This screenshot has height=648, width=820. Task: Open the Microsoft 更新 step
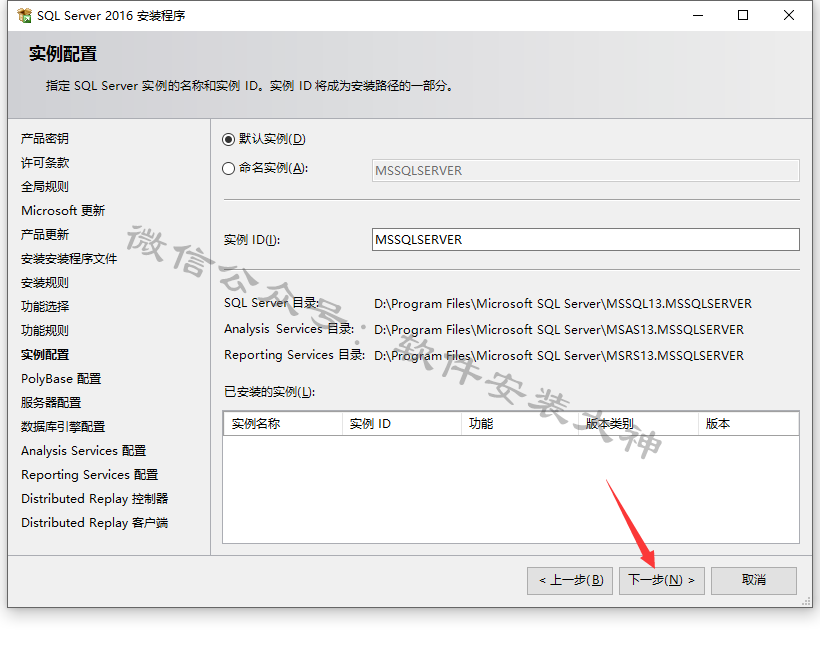63,211
